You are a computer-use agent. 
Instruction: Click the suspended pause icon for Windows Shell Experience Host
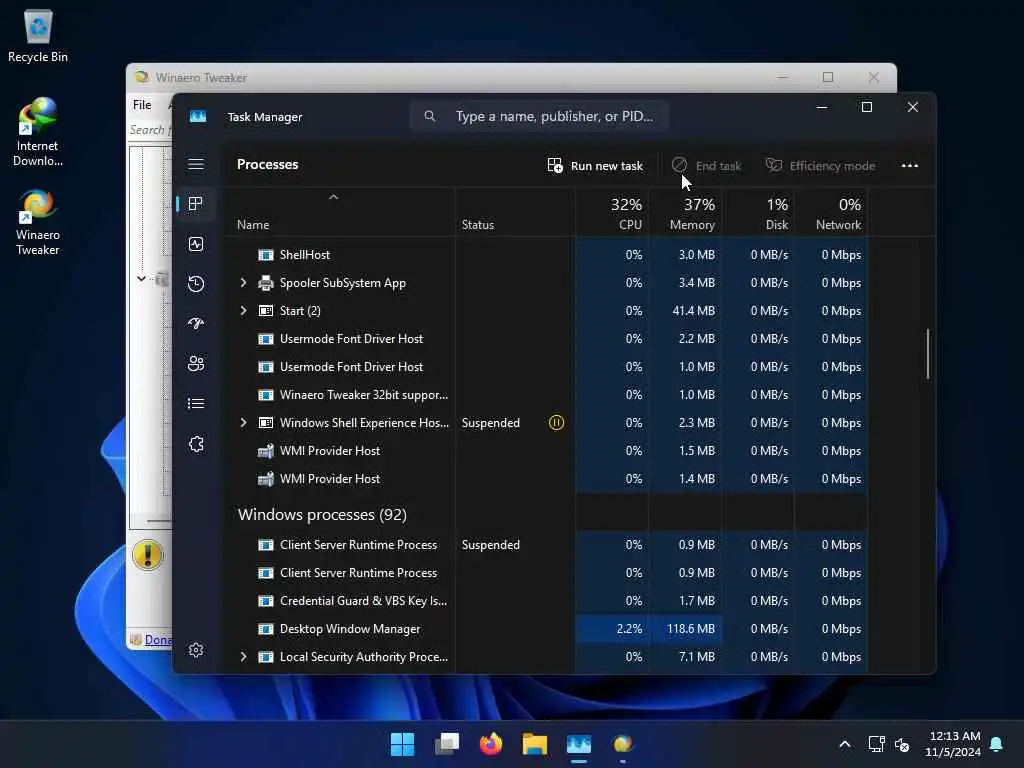pyautogui.click(x=556, y=423)
